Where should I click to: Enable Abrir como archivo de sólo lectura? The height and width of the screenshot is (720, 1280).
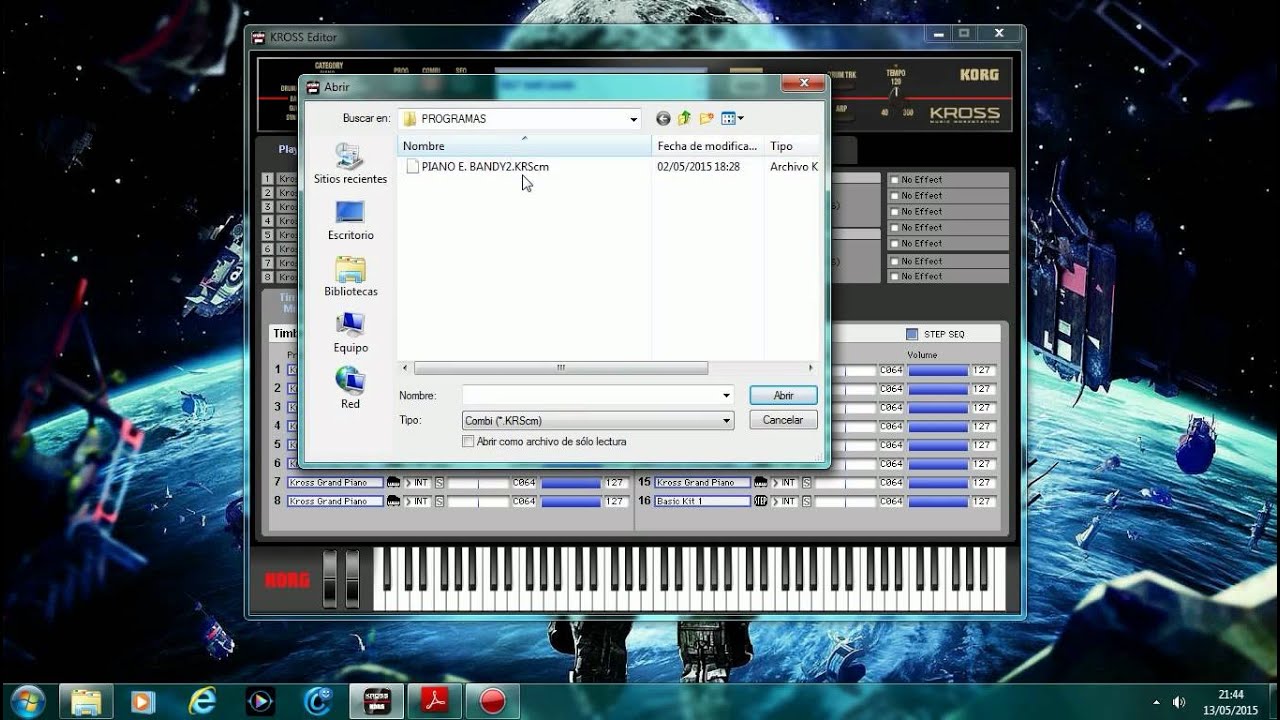pyautogui.click(x=468, y=441)
